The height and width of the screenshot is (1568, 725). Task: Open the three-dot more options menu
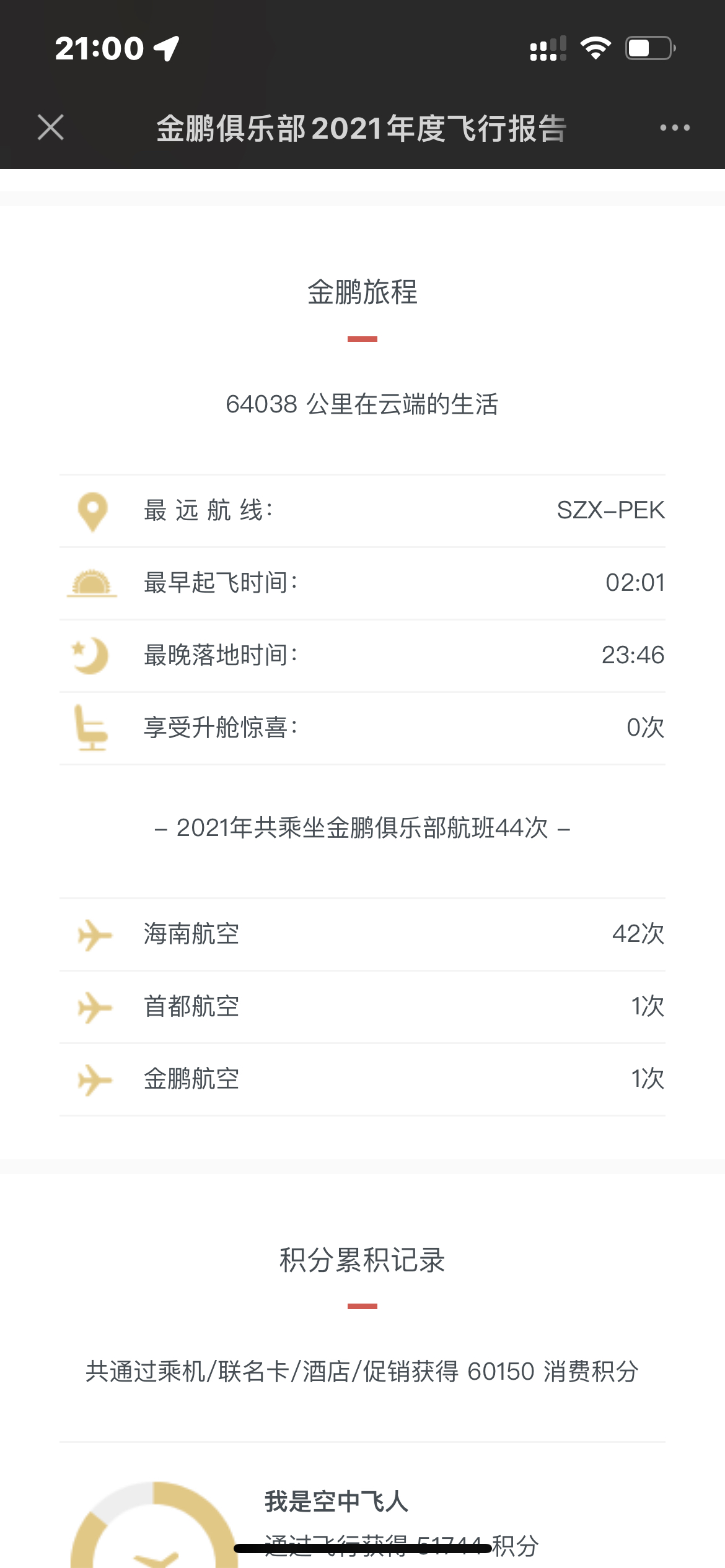(x=675, y=128)
